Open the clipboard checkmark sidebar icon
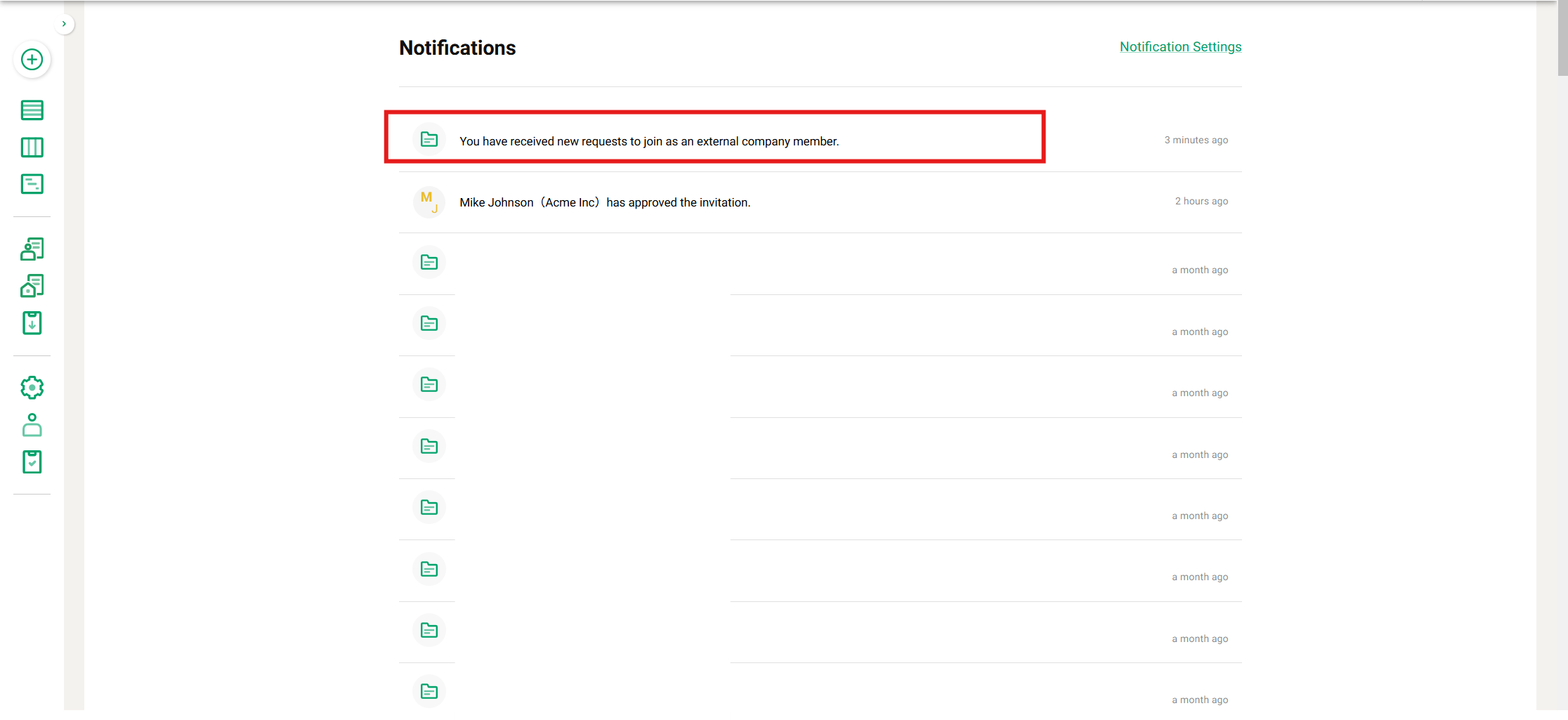This screenshot has height=720, width=1568. click(32, 462)
